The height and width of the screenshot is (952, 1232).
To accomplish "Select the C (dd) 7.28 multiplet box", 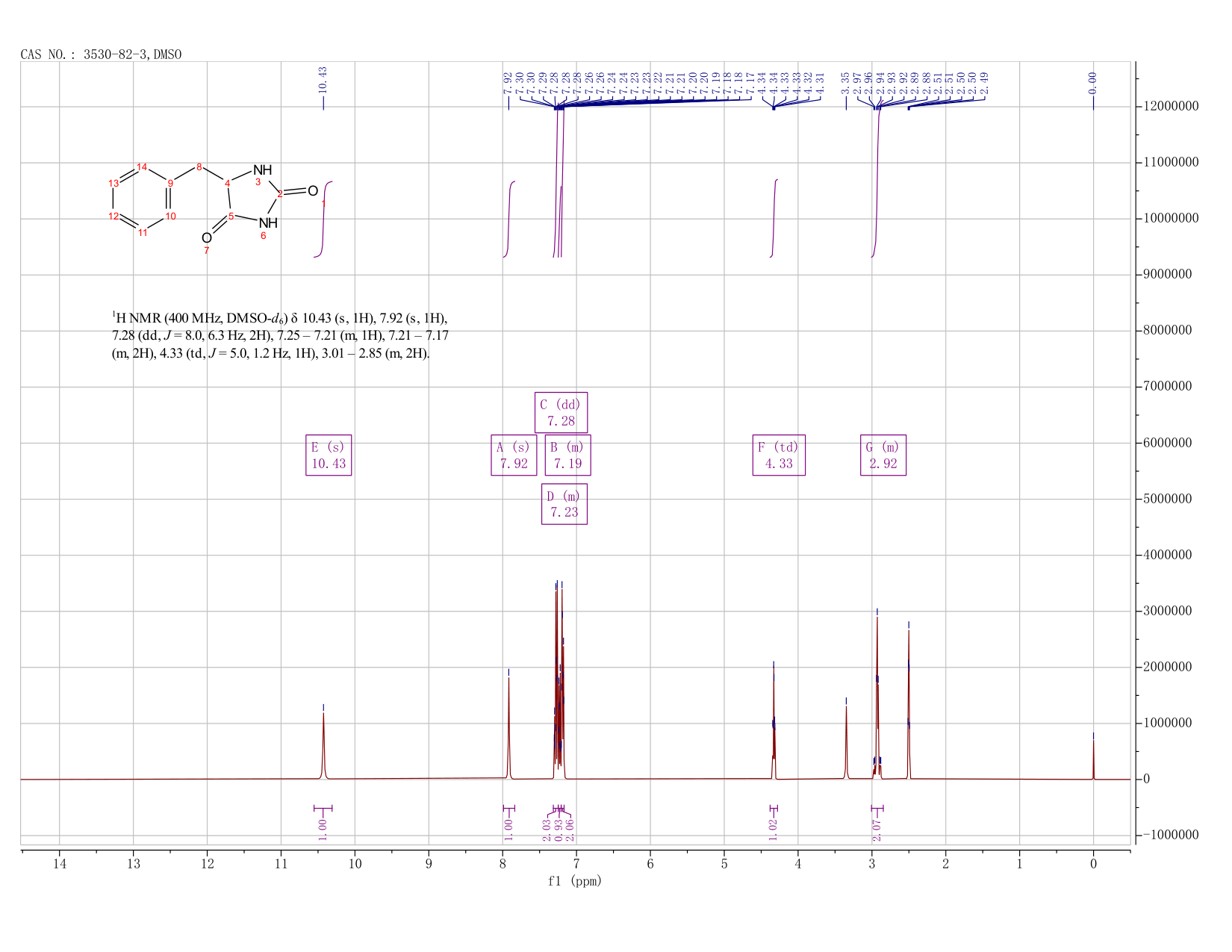I will [561, 412].
